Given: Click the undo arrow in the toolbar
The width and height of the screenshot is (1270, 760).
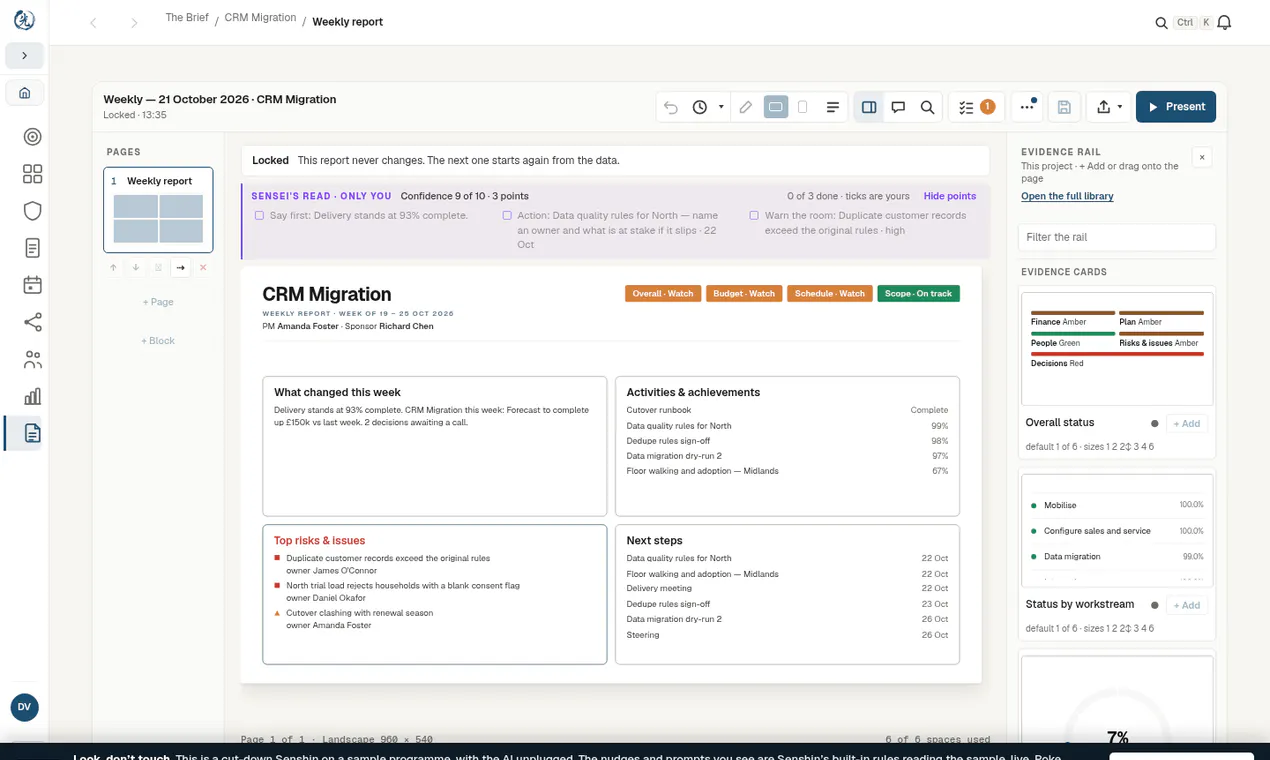Looking at the screenshot, I should tap(671, 107).
